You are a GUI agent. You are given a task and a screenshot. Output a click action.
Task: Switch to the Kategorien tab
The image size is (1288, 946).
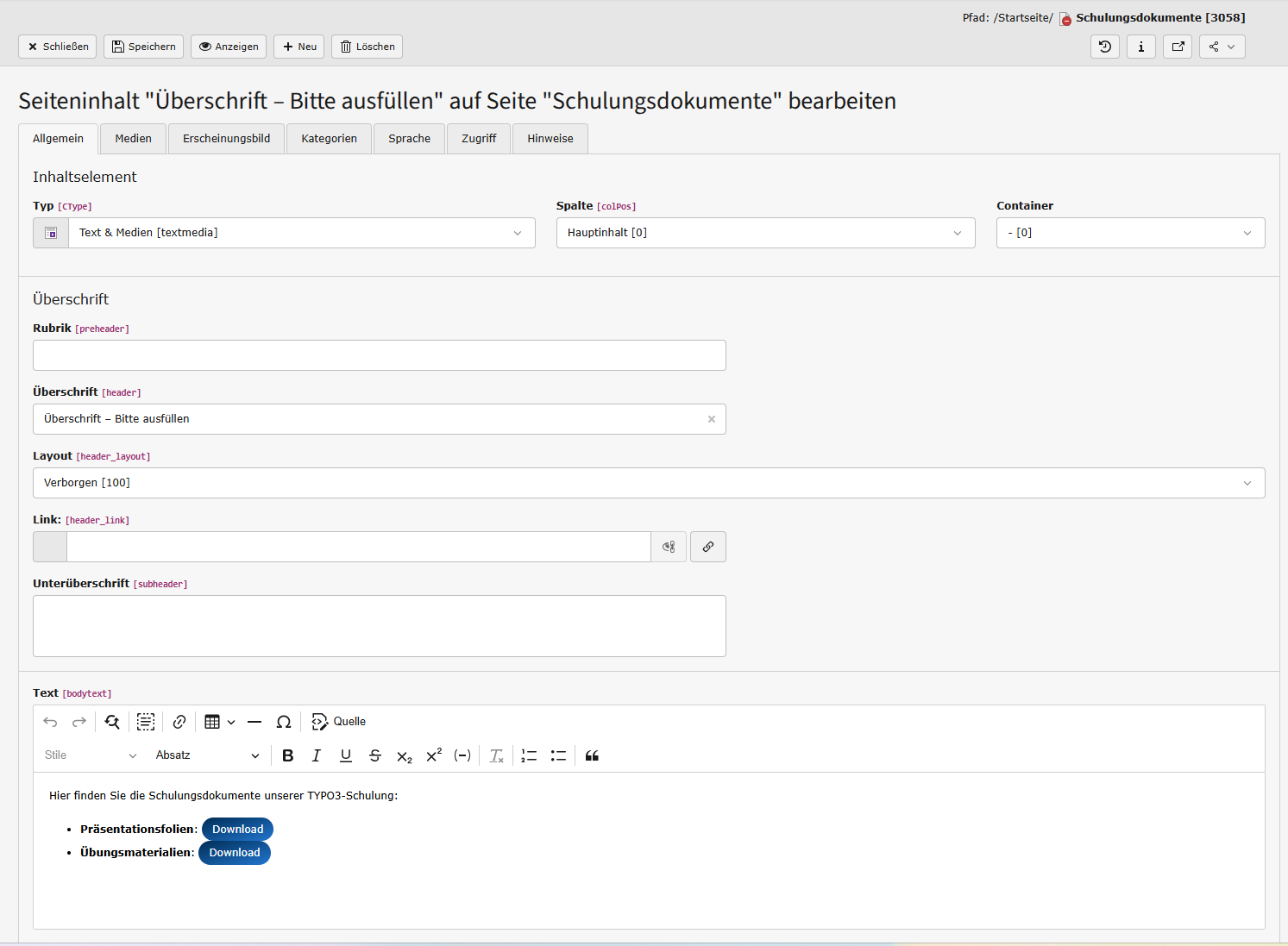pyautogui.click(x=329, y=139)
